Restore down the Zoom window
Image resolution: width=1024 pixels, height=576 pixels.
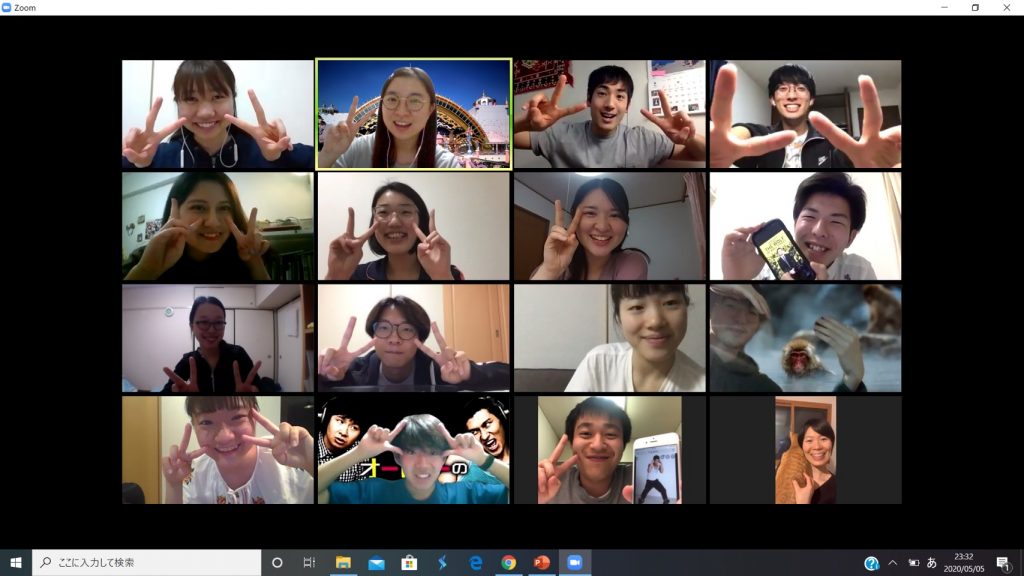click(975, 7)
